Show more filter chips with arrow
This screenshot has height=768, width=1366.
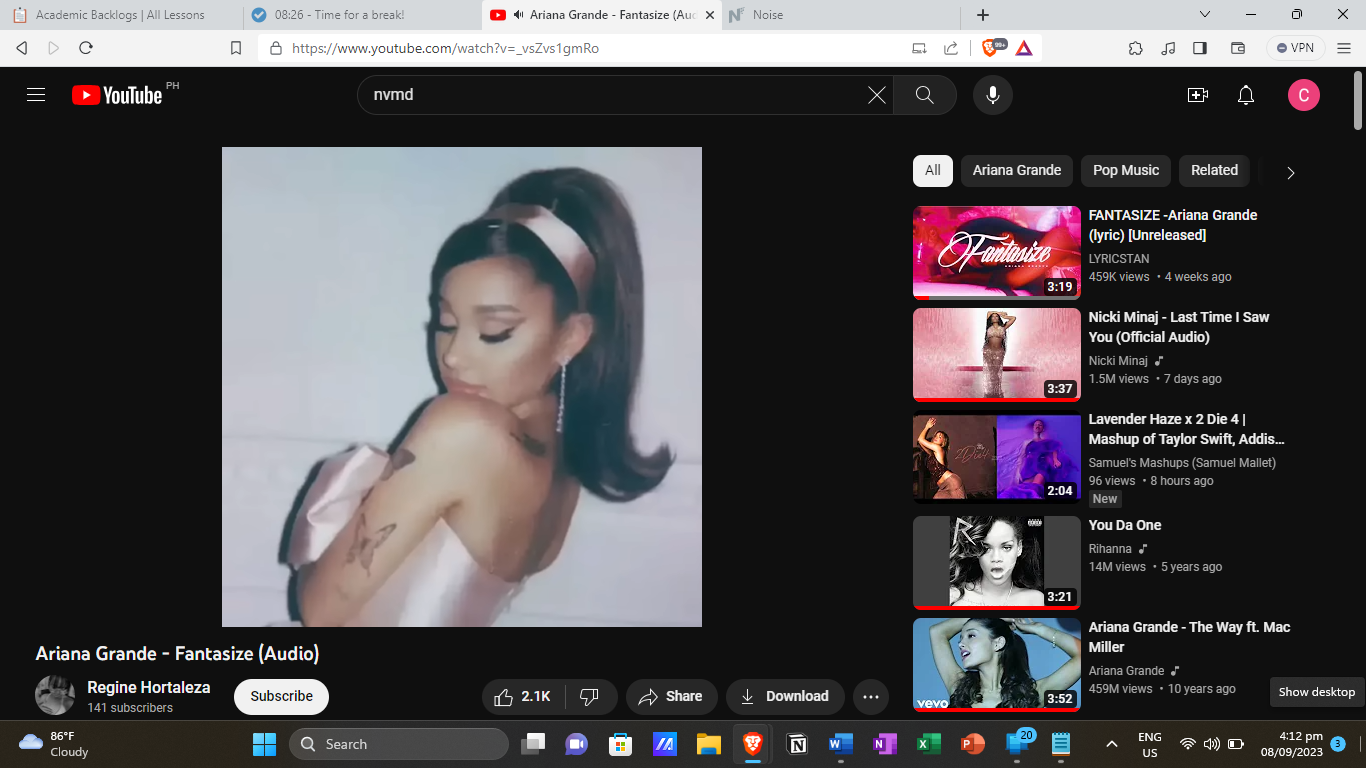[1290, 172]
